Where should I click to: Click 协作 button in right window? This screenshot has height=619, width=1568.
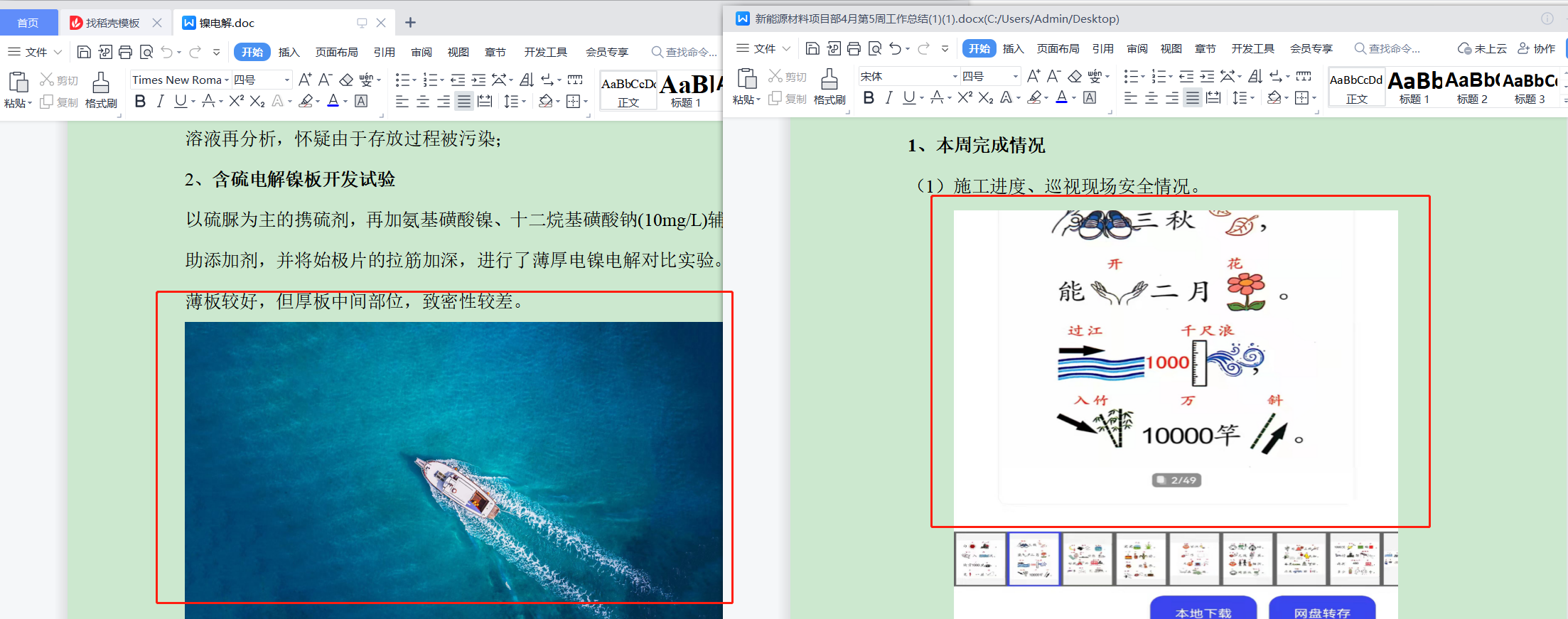pos(1537,48)
